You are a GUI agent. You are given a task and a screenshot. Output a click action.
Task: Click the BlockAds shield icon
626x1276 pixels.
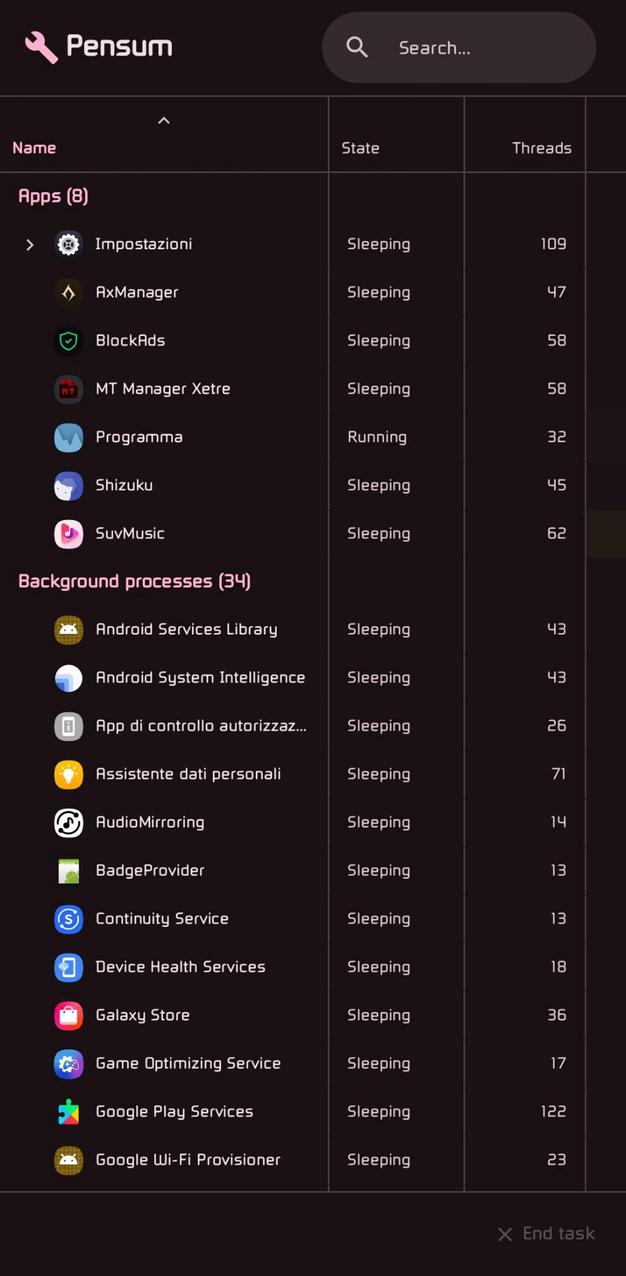click(68, 341)
